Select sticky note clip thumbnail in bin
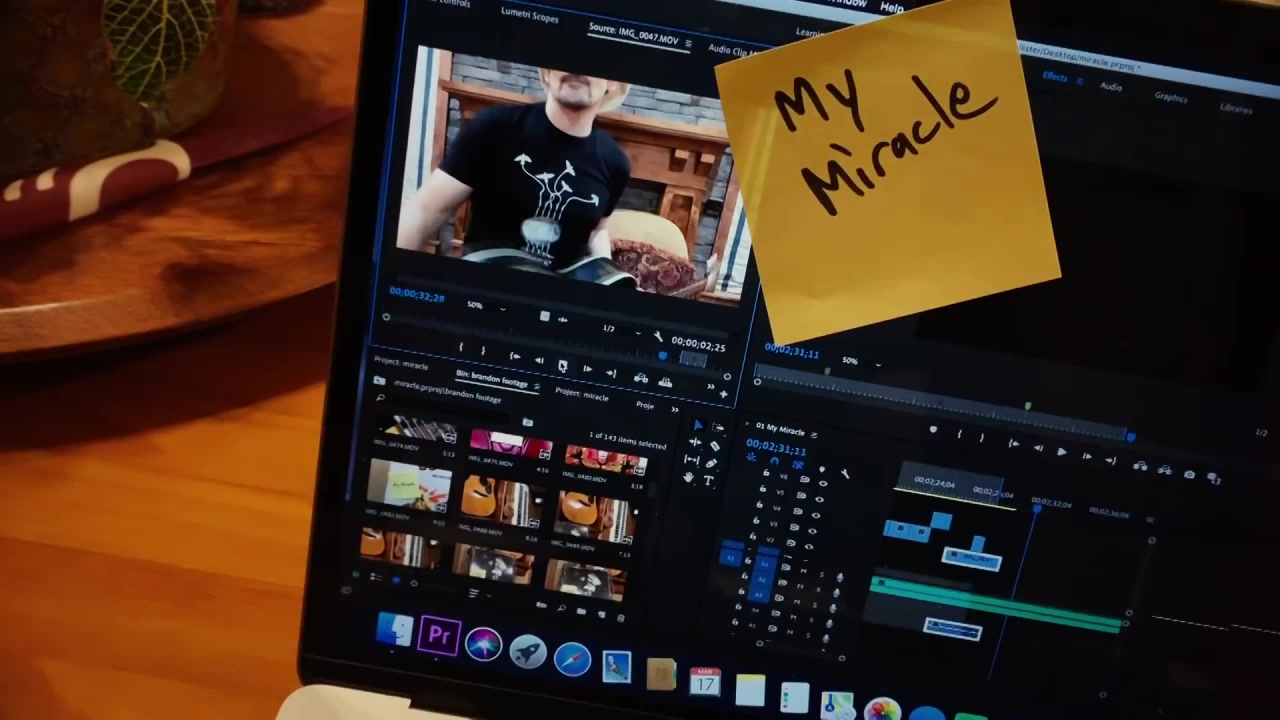 tap(408, 487)
